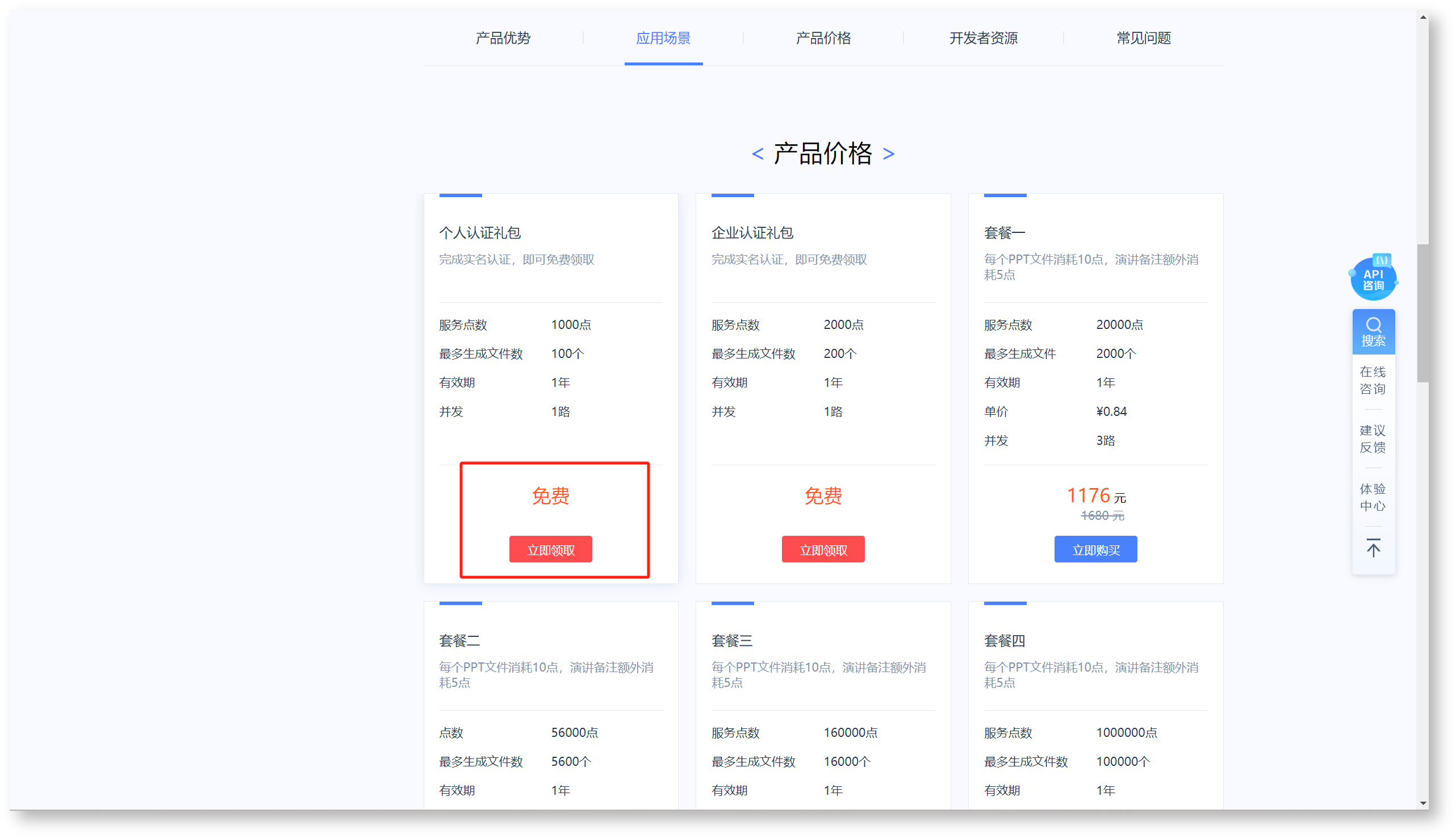Click the back-to-top arrow icon
Image resolution: width=1456 pixels, height=838 pixels.
tap(1373, 548)
